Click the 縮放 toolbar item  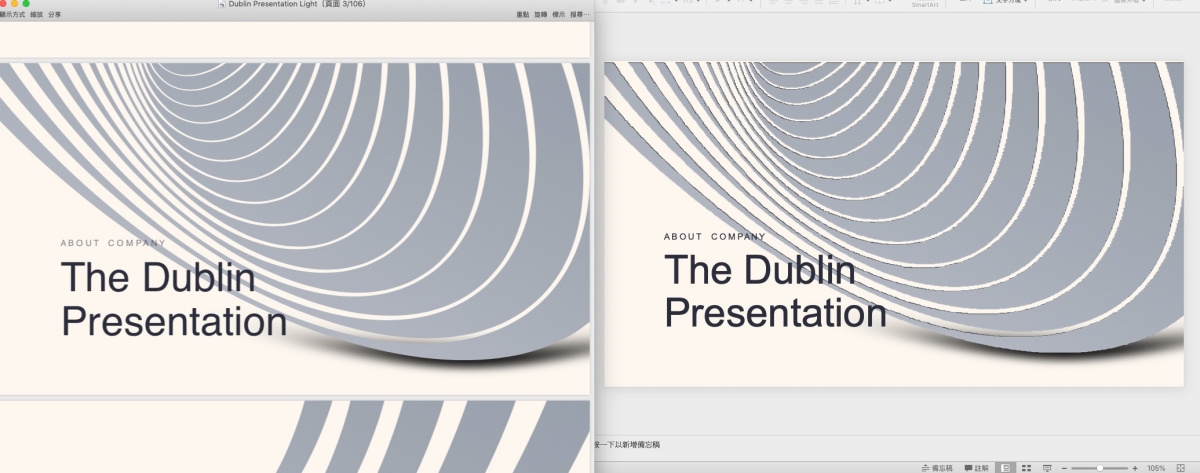coord(37,15)
